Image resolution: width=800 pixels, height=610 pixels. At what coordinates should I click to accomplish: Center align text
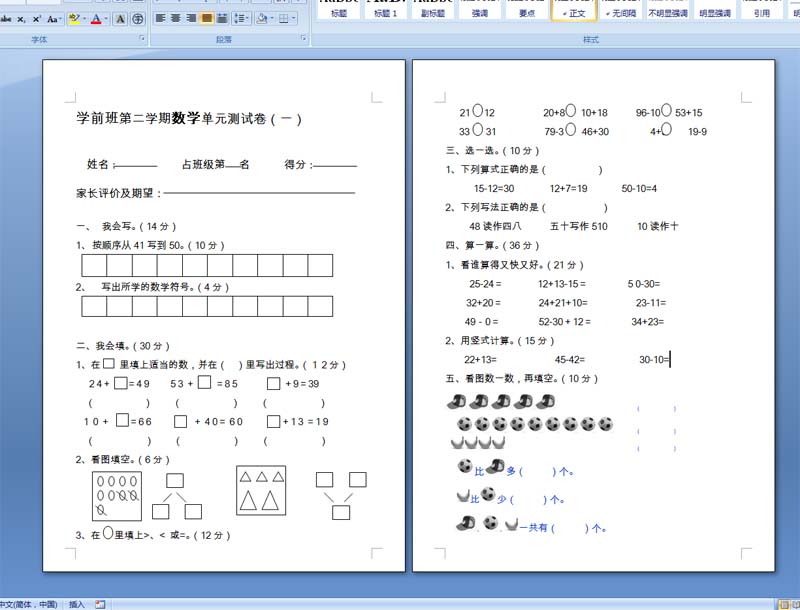(176, 18)
